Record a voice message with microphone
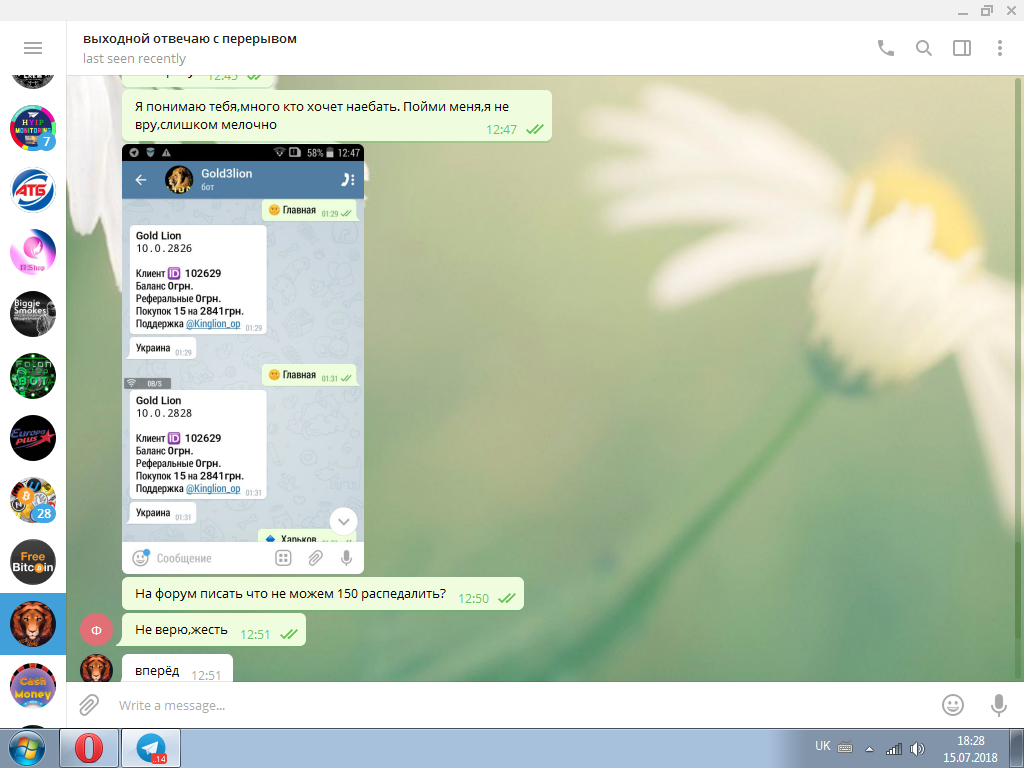The image size is (1024, 768). coord(999,705)
